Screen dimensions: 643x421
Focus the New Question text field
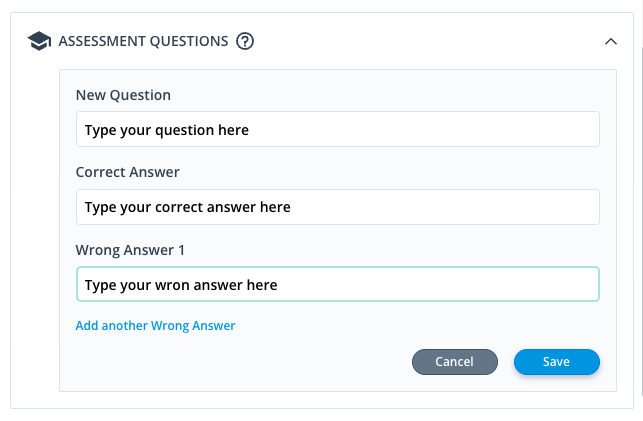point(337,129)
